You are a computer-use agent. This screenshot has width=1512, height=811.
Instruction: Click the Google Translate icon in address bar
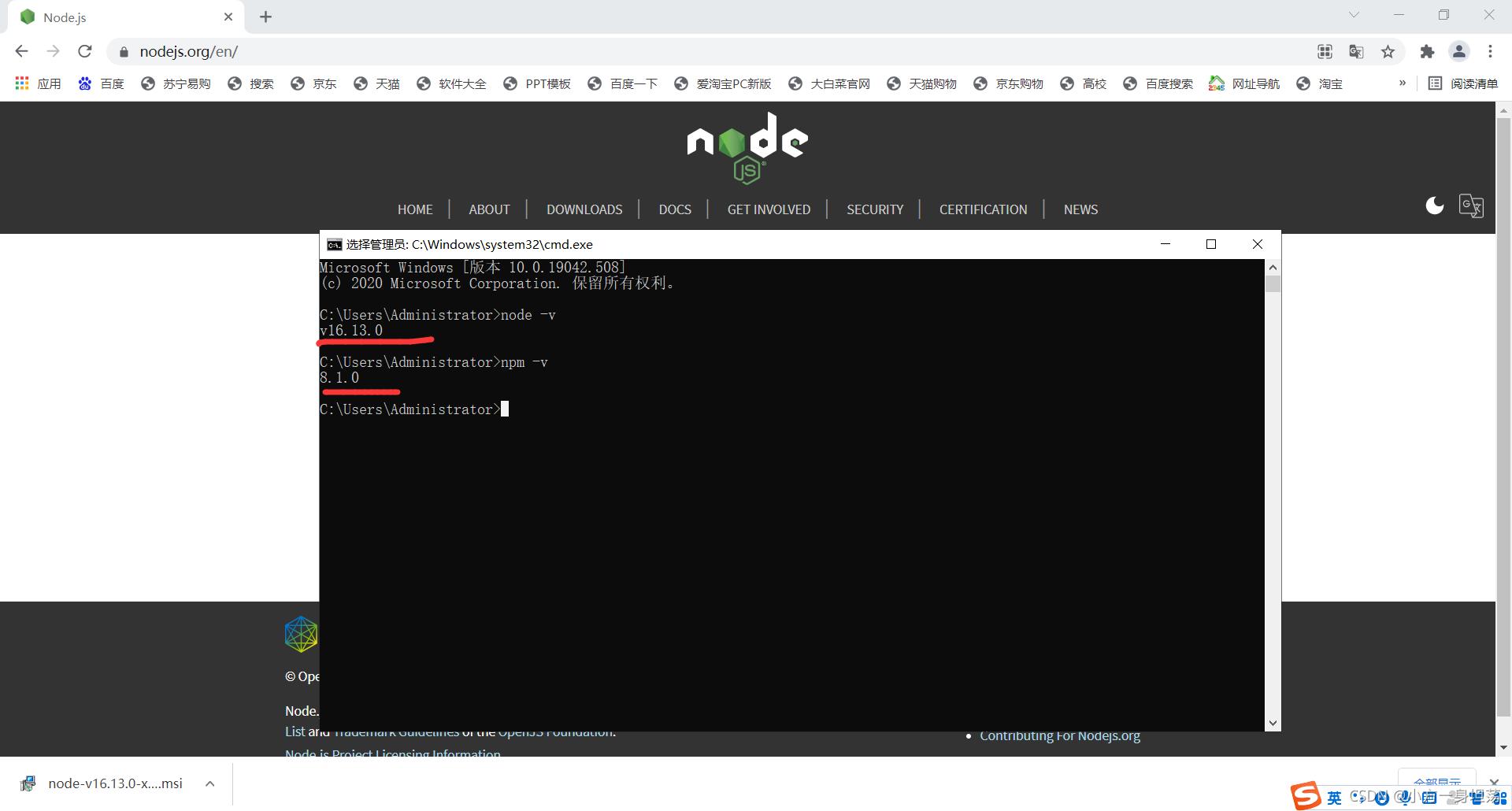tap(1356, 51)
